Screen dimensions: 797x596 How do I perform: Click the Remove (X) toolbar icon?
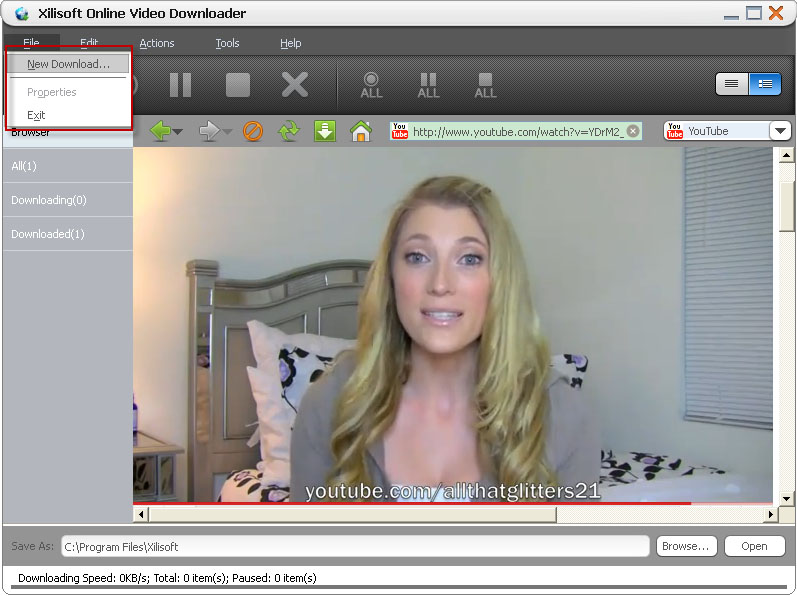coord(295,85)
